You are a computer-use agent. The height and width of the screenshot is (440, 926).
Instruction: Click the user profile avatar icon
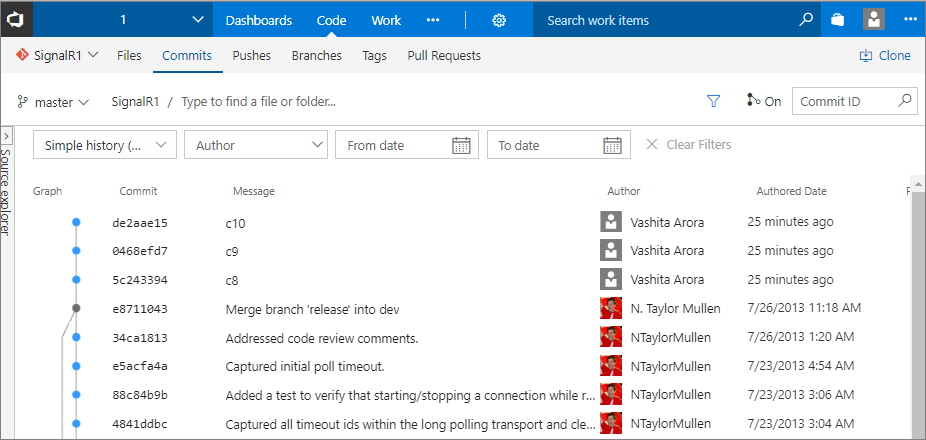pyautogui.click(x=874, y=20)
